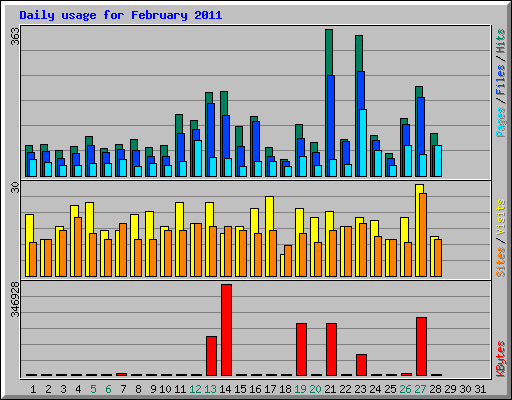Screen dimensions: 512x400
Task: Click the day 11 axis label
Action: point(180,389)
